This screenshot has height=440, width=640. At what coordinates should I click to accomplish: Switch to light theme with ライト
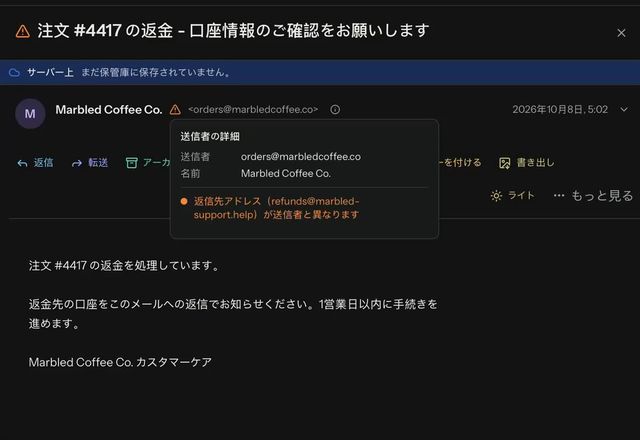512,196
